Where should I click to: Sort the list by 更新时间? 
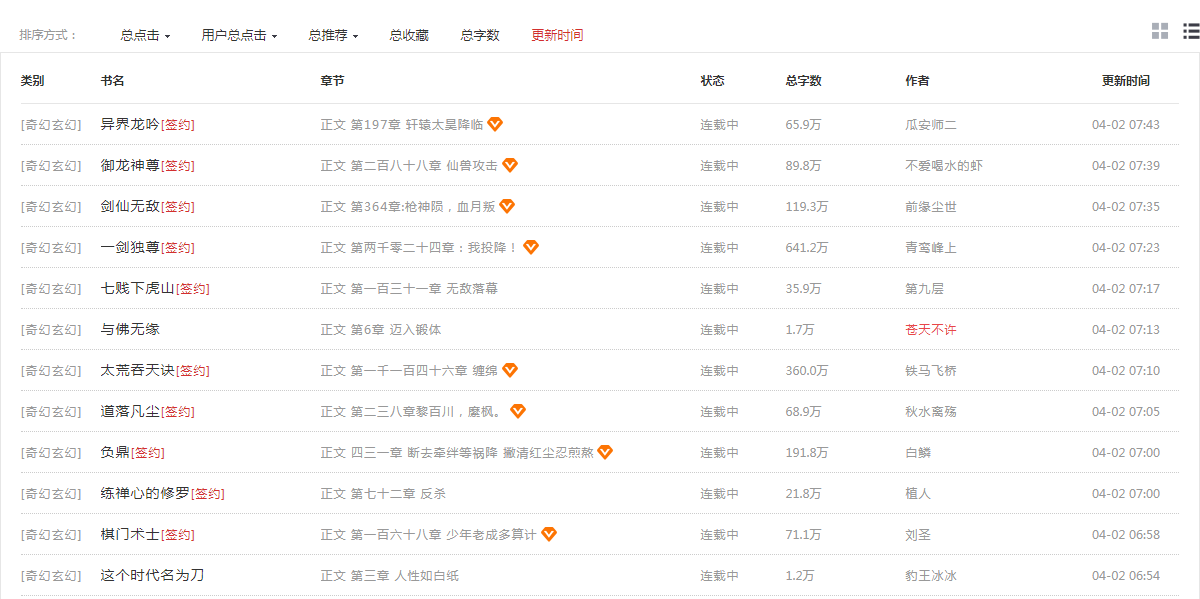557,35
